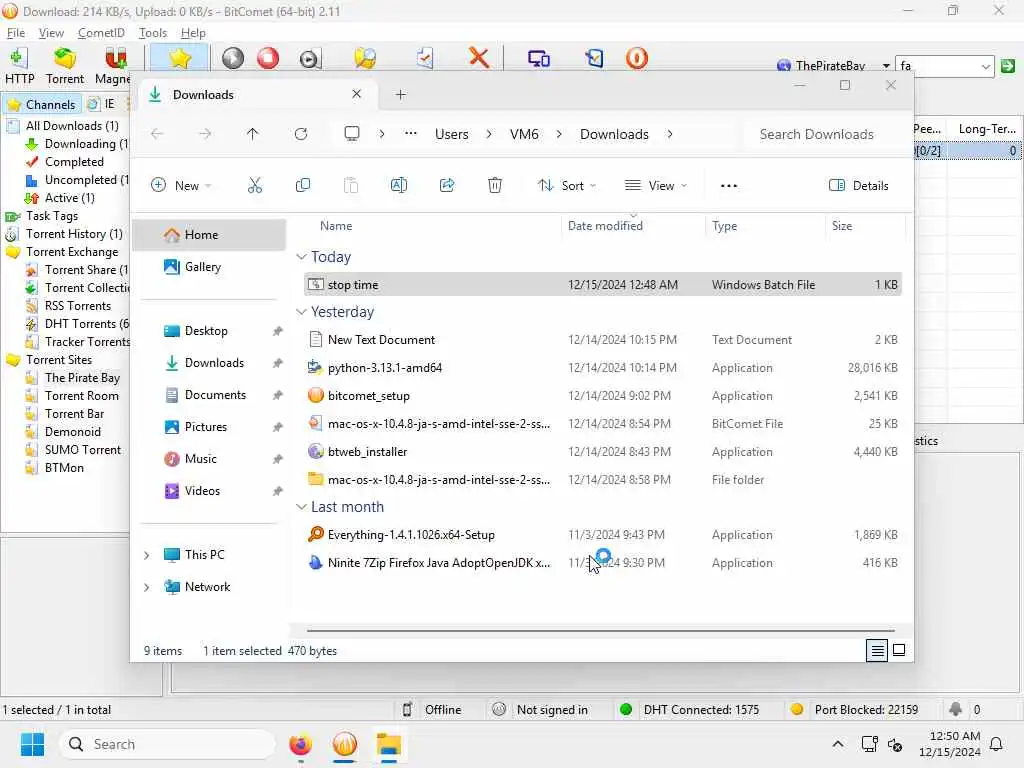
Task: Click the Share icon in Explorer toolbar
Action: coord(447,185)
